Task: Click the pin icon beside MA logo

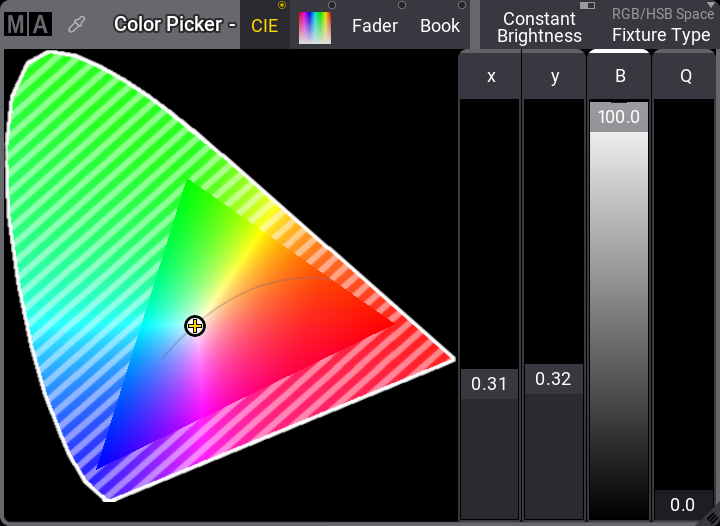Action: [76, 25]
